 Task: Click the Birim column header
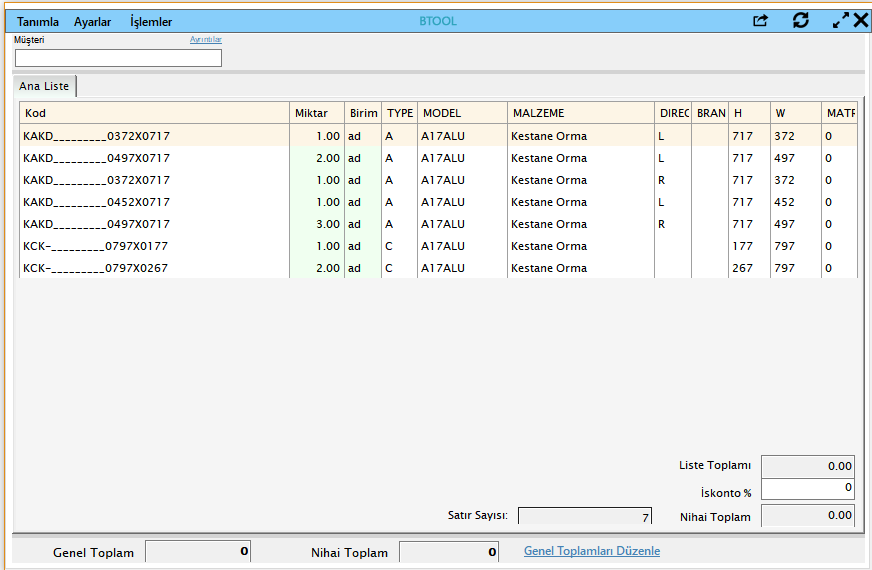point(363,113)
